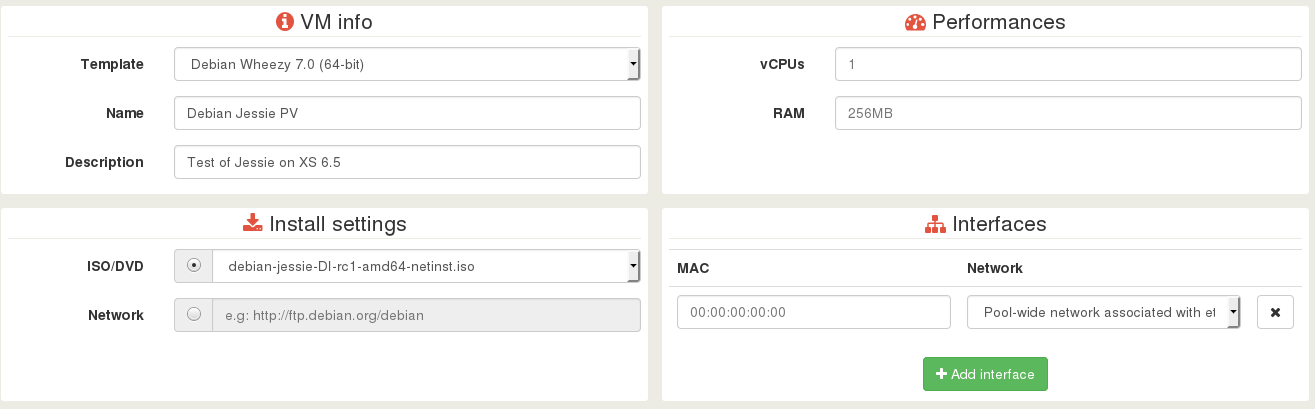Select the Network install radio button

tap(194, 314)
